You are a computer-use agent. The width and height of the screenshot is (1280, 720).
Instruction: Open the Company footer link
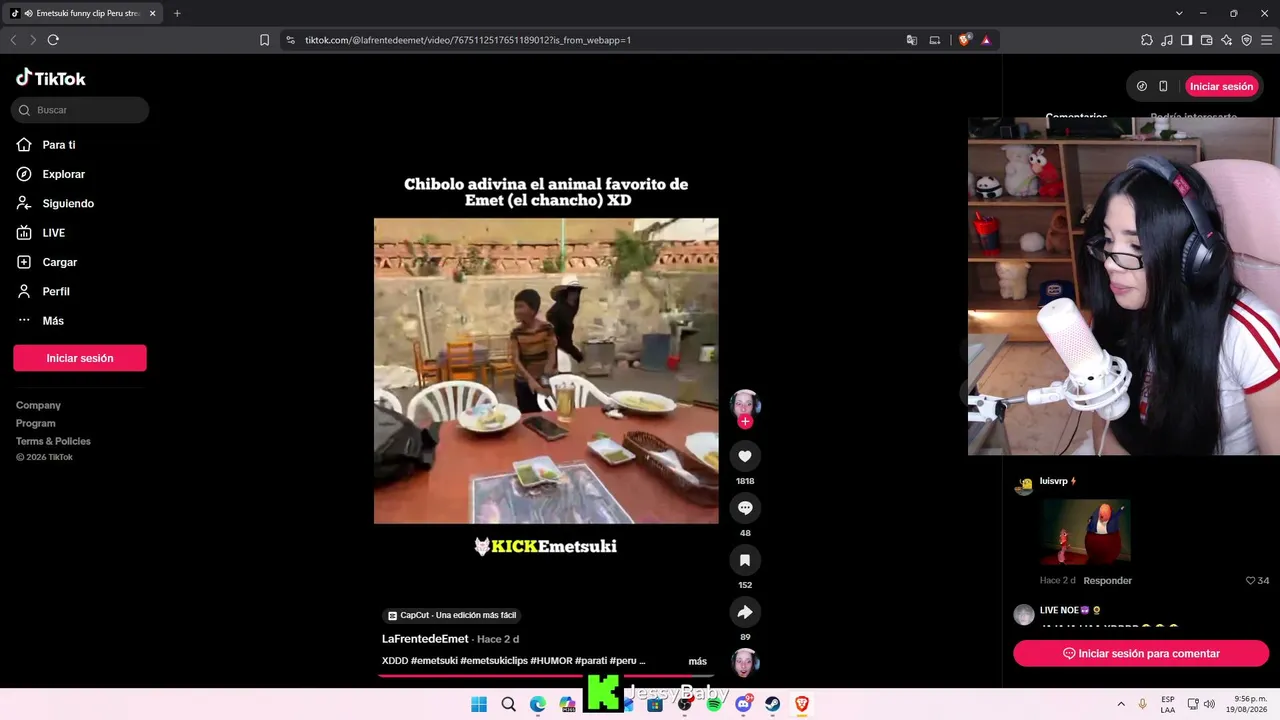click(x=38, y=405)
